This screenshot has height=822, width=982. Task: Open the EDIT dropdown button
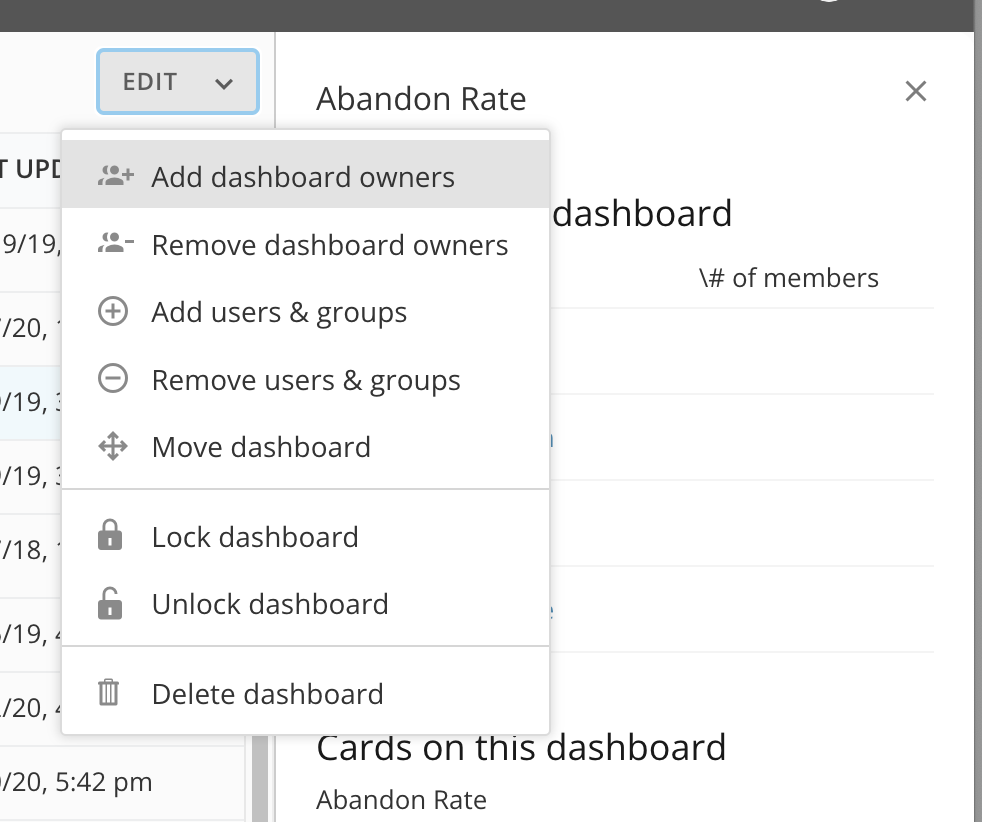178,81
